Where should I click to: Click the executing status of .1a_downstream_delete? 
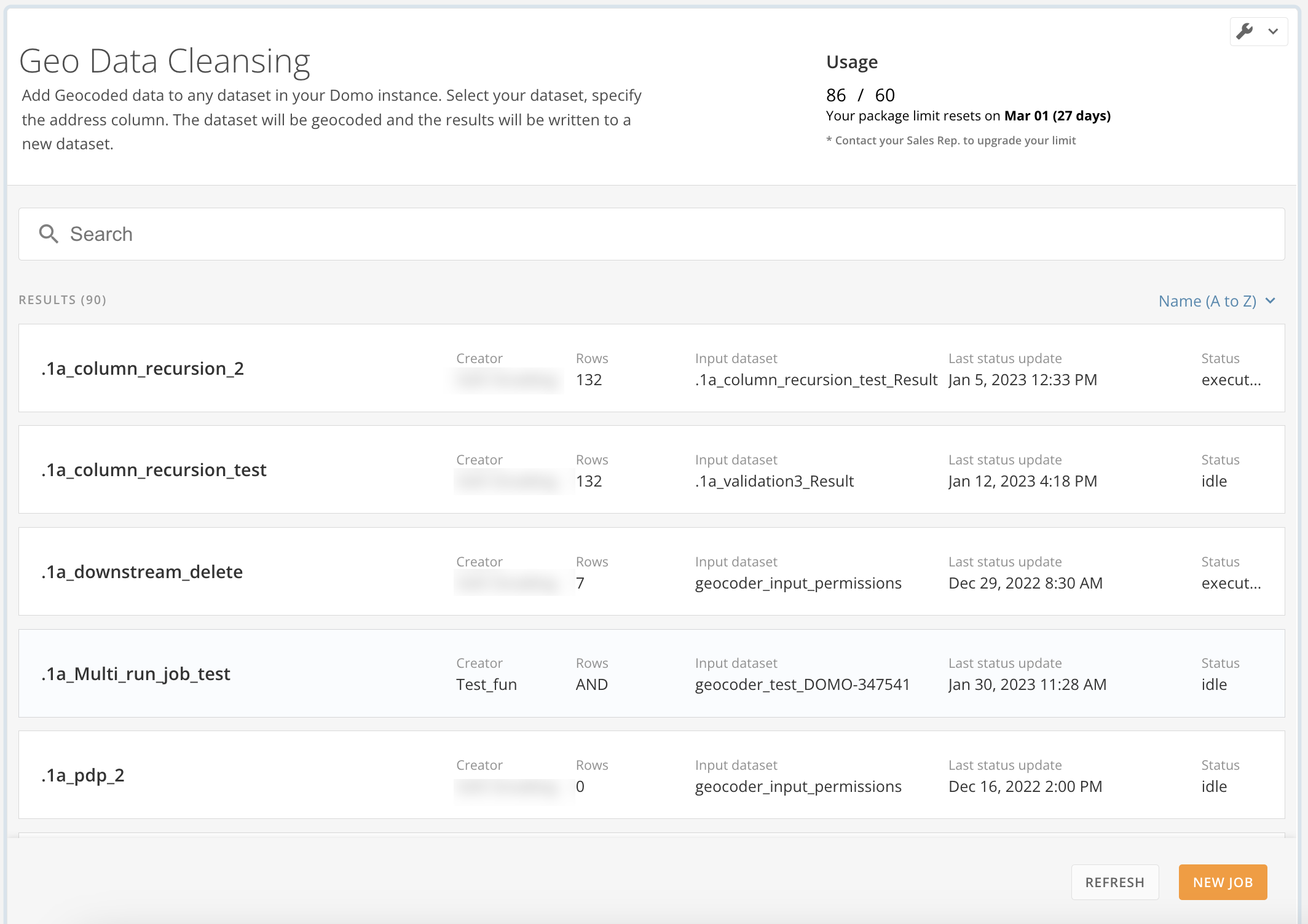pos(1231,583)
